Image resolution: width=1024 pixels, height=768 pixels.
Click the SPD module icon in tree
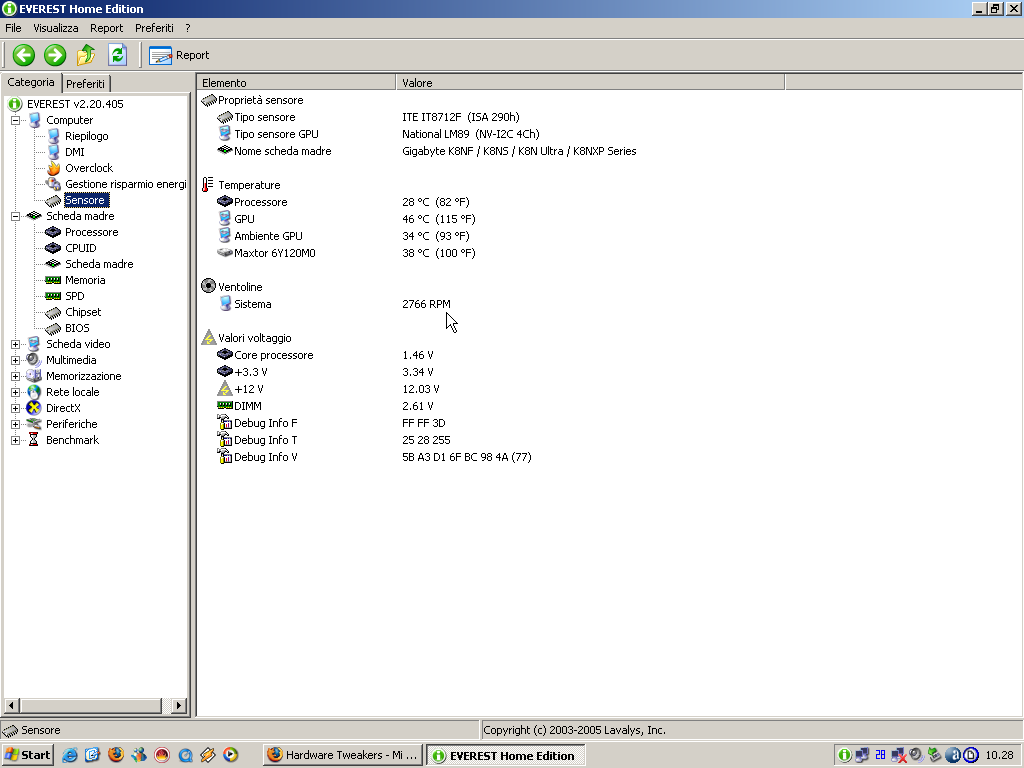(x=53, y=296)
